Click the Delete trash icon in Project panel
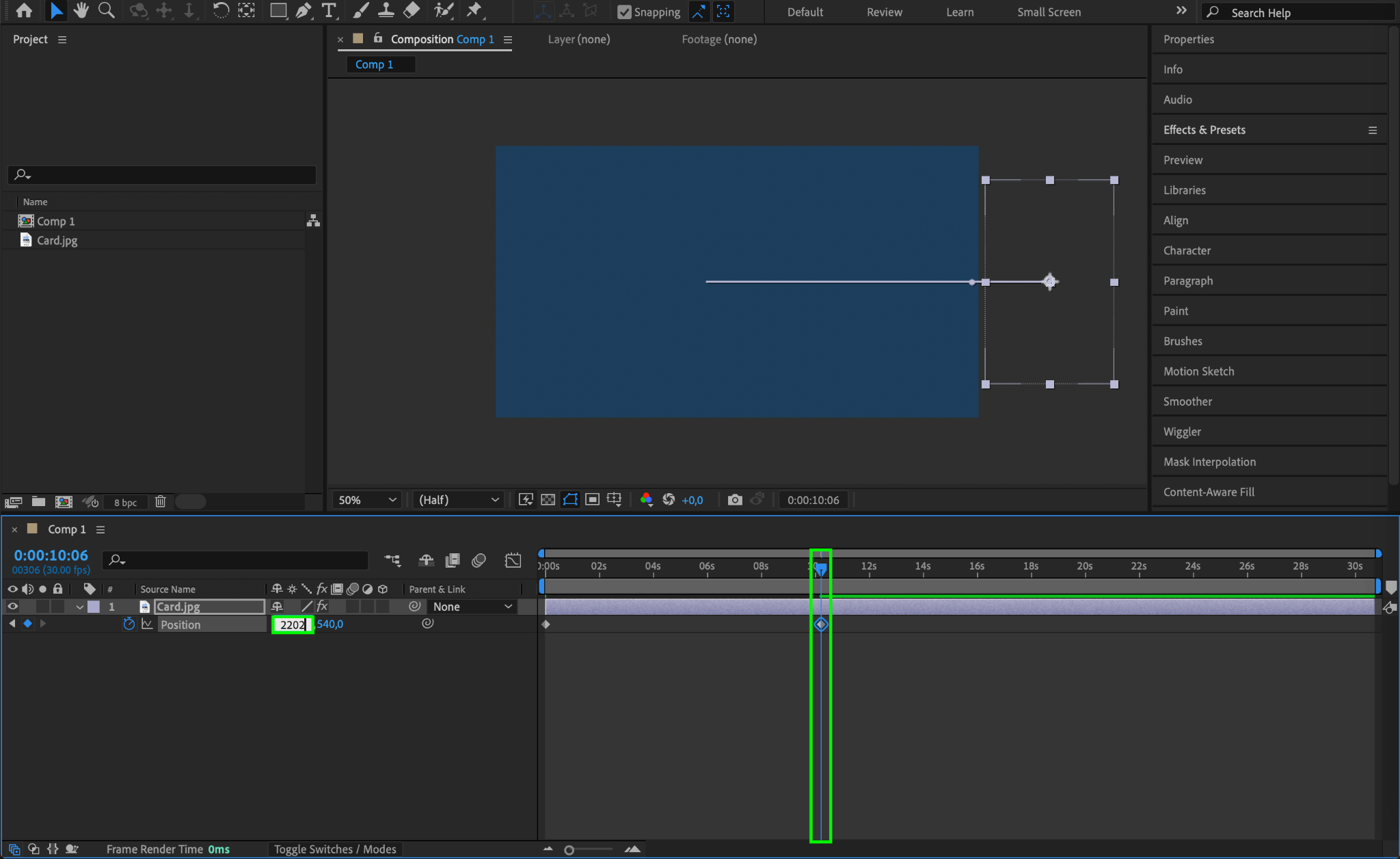 click(x=160, y=501)
